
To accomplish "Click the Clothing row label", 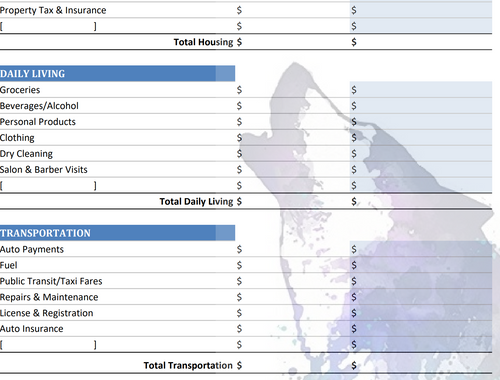I will [x=17, y=138].
